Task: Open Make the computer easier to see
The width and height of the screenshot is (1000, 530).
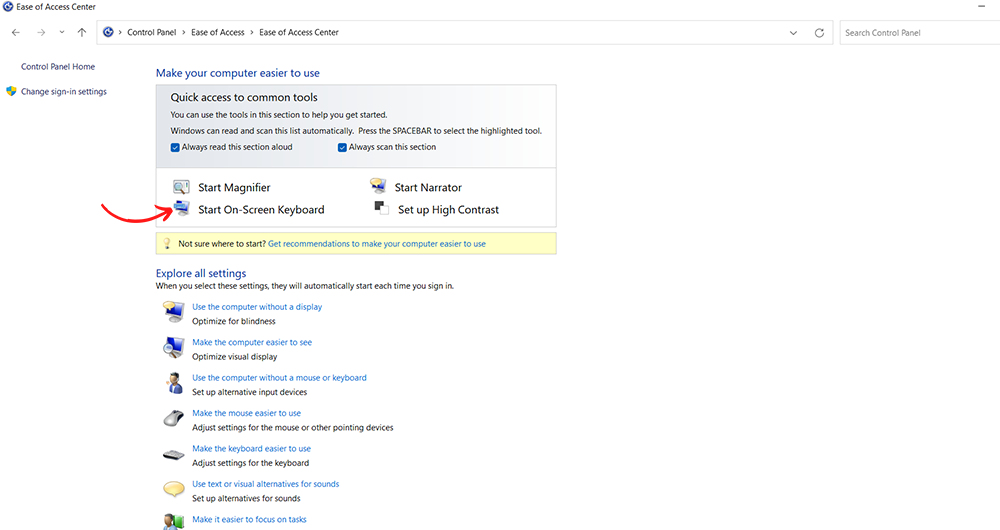Action: [252, 342]
